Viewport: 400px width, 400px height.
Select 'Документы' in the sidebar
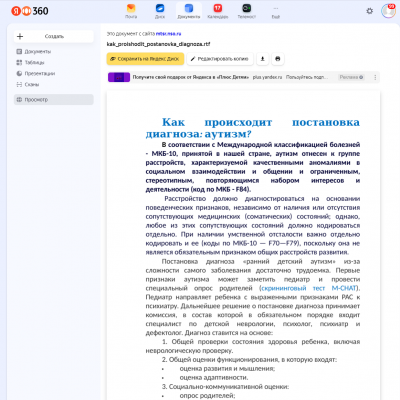click(x=37, y=52)
